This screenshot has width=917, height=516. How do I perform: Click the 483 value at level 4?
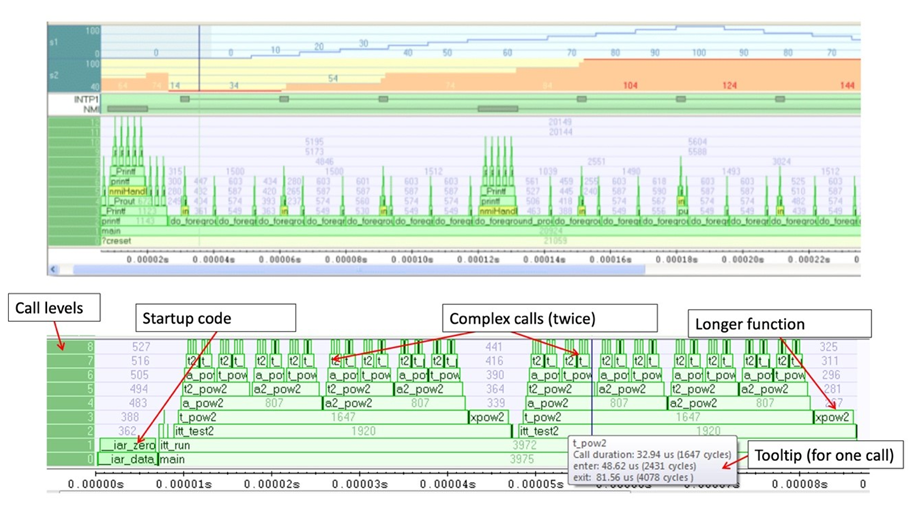pos(138,403)
